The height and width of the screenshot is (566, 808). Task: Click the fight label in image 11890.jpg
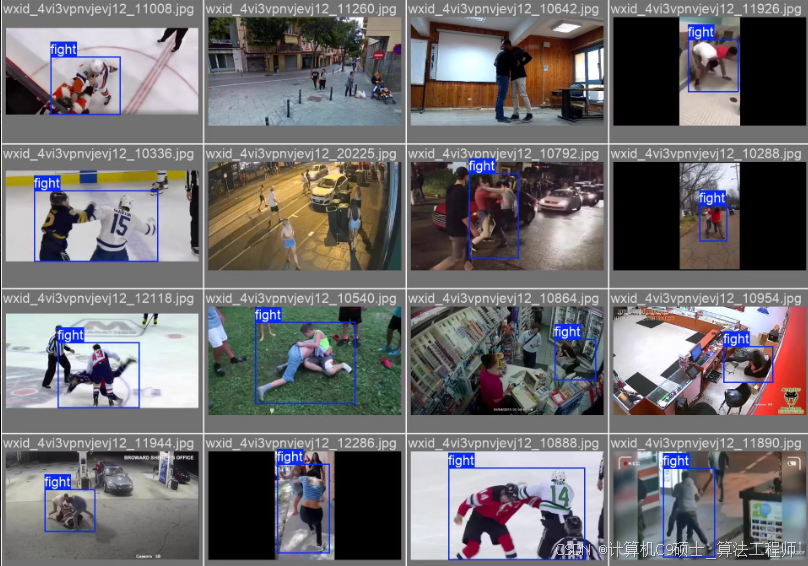click(x=676, y=461)
